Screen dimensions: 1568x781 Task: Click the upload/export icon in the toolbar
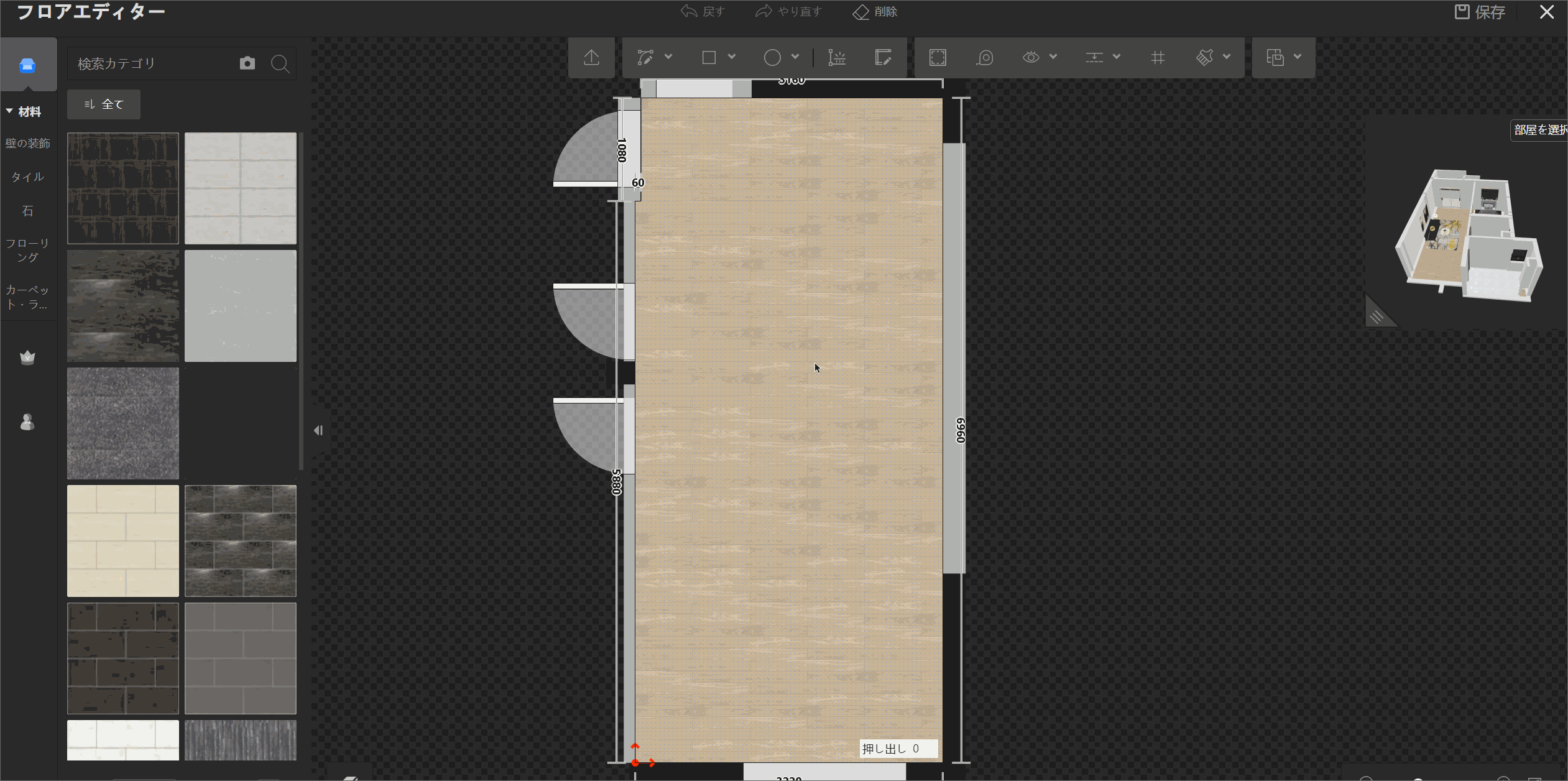pos(591,58)
